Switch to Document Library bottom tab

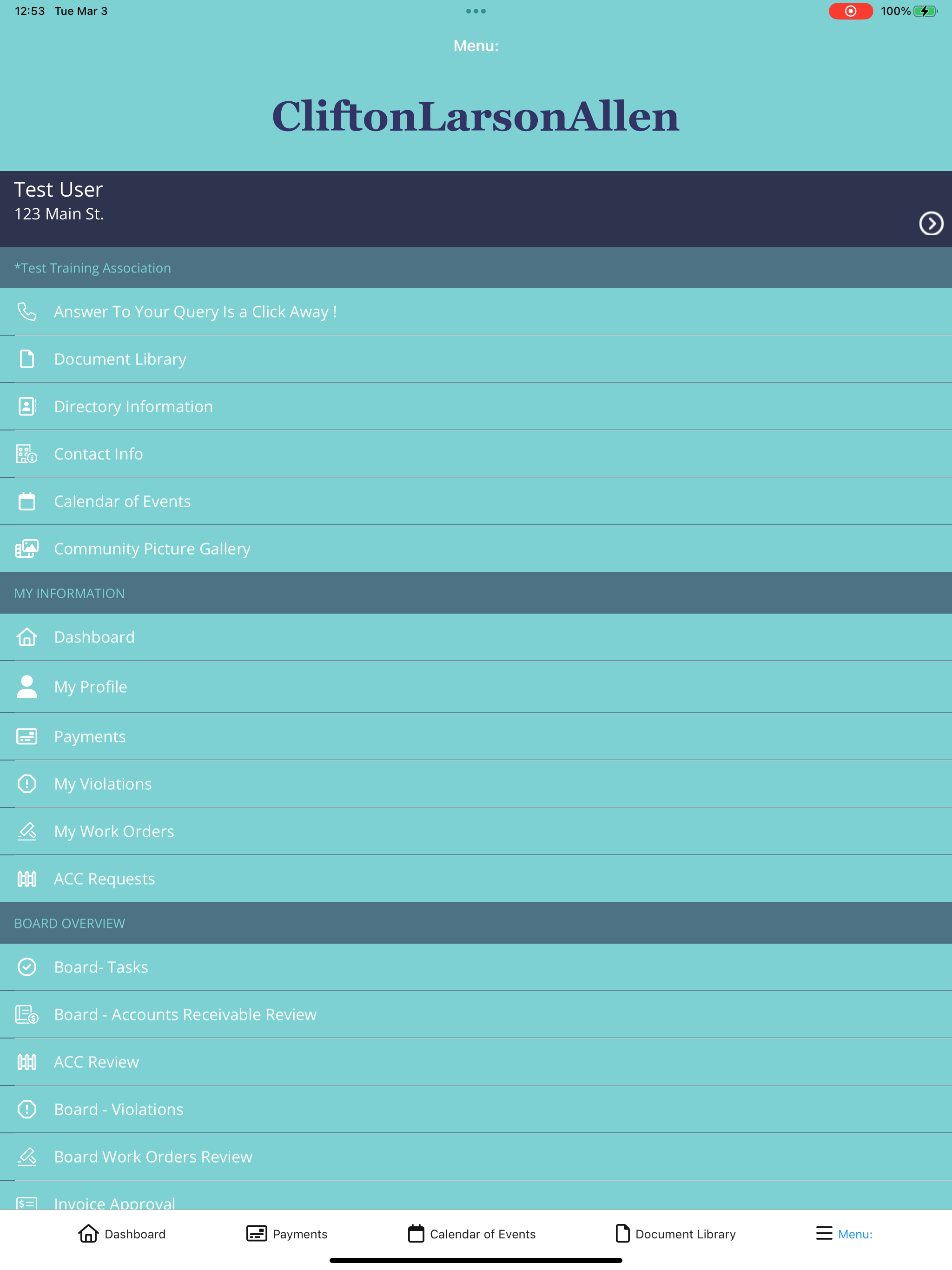675,1233
